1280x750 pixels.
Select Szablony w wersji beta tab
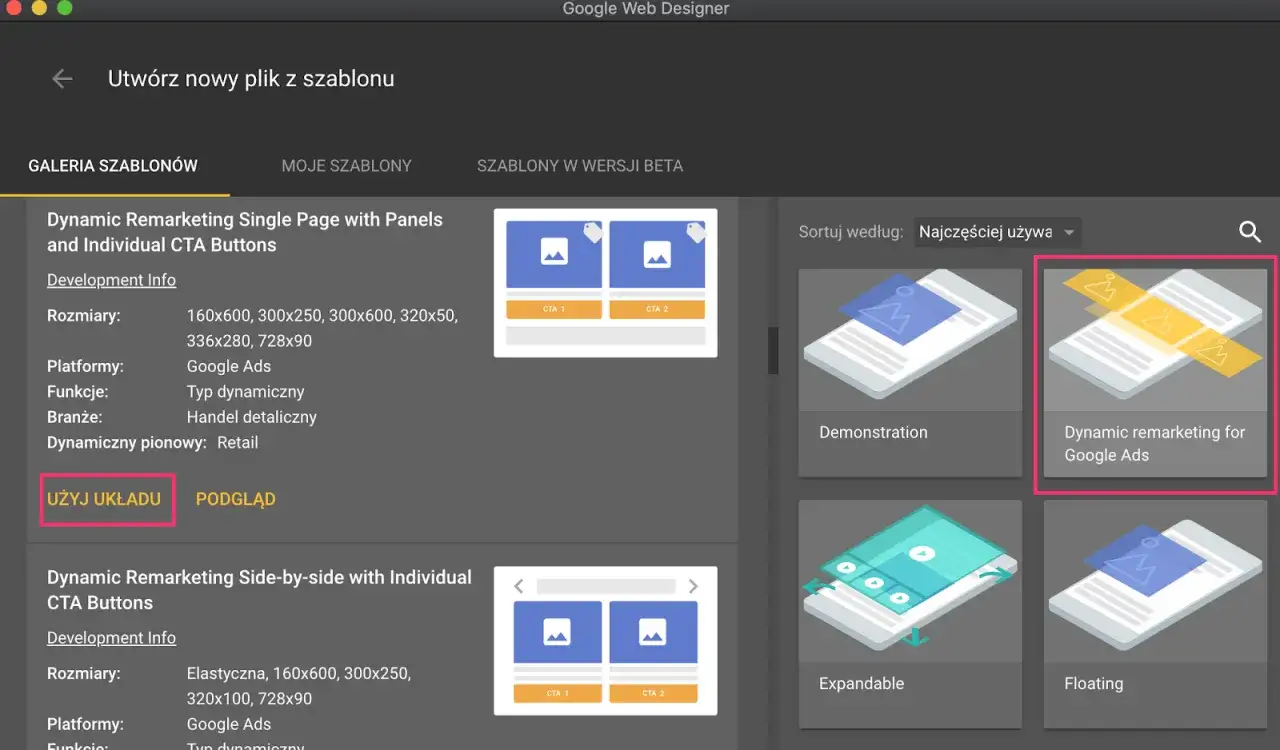[580, 166]
